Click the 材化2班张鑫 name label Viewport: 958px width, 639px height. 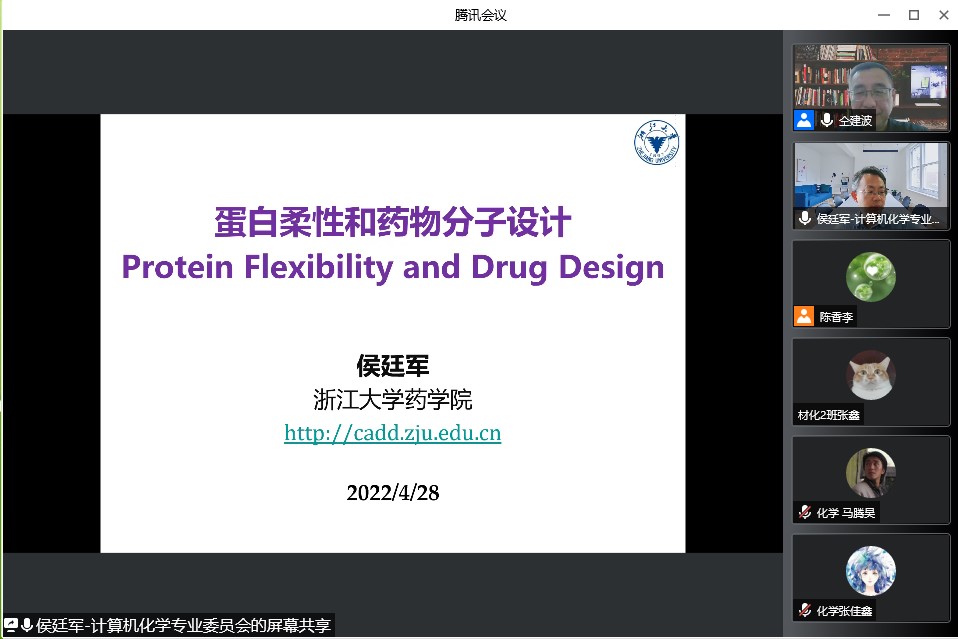click(828, 415)
